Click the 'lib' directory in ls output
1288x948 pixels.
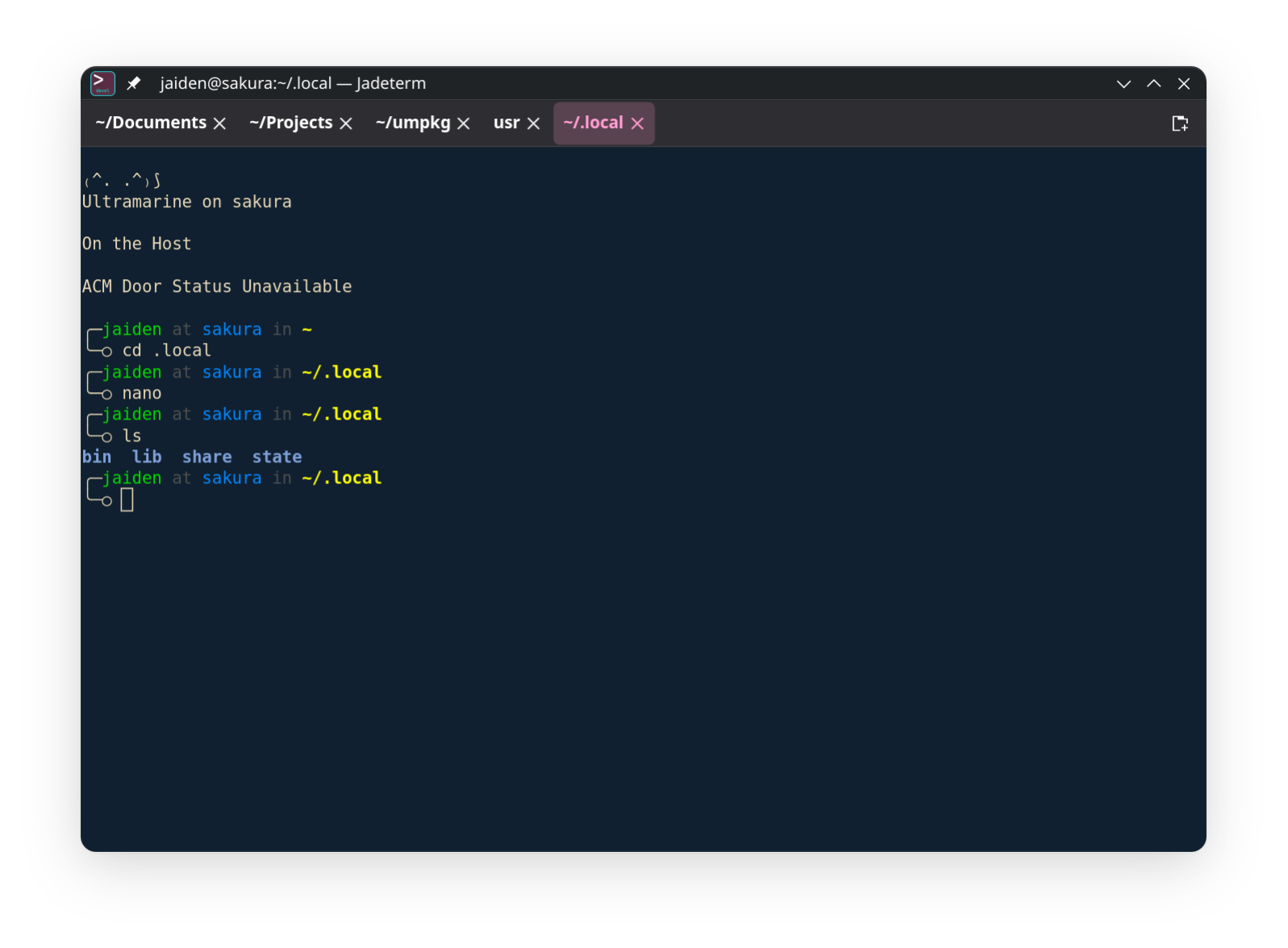(x=147, y=457)
